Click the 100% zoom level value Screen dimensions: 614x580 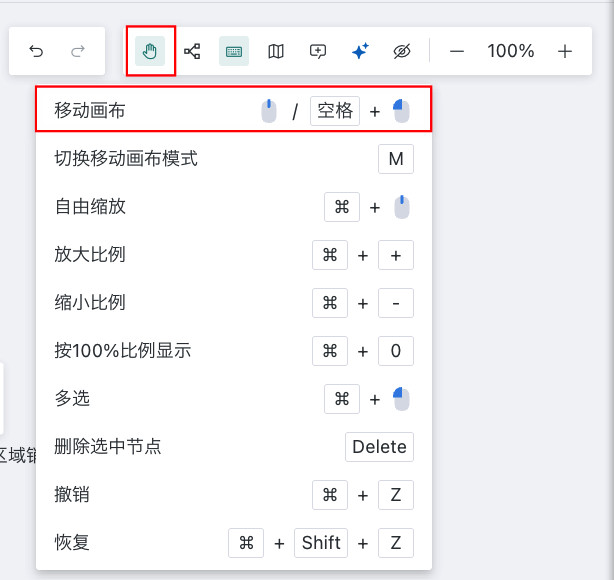(511, 51)
